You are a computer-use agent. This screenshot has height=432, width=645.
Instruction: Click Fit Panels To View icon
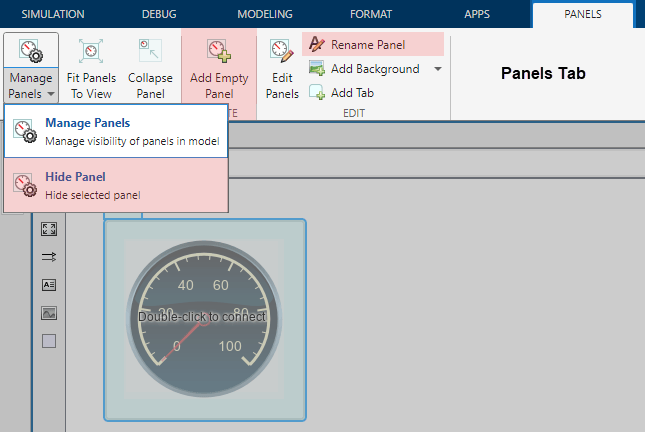click(91, 51)
